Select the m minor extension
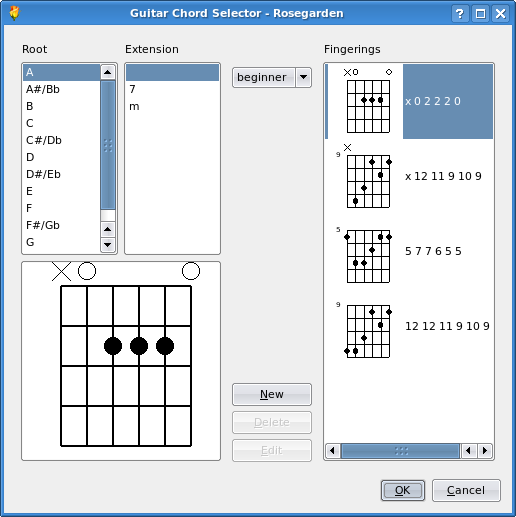The image size is (516, 517). [x=172, y=106]
